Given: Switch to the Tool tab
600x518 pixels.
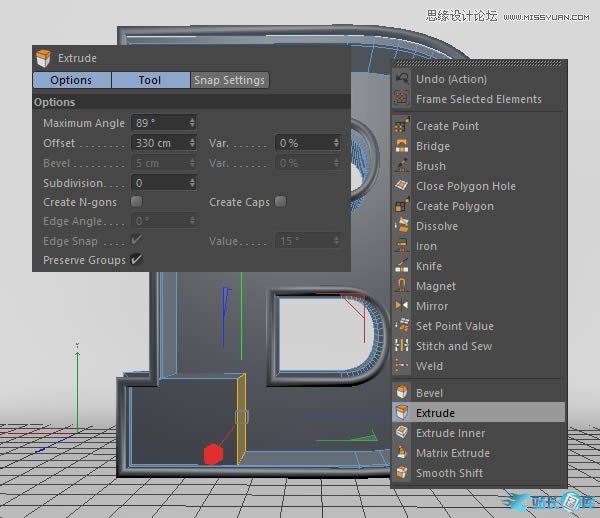Looking at the screenshot, I should [150, 80].
